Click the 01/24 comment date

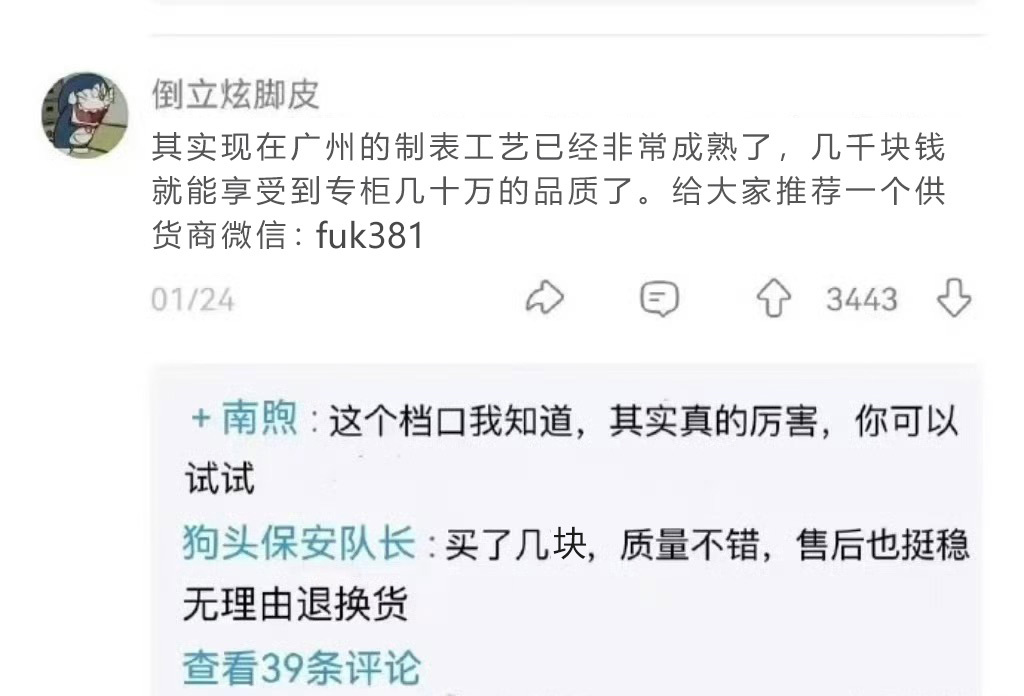pos(193,300)
